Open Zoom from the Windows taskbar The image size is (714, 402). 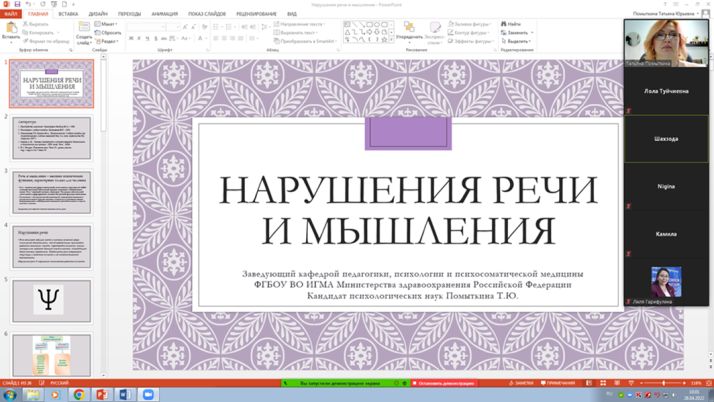tap(148, 394)
